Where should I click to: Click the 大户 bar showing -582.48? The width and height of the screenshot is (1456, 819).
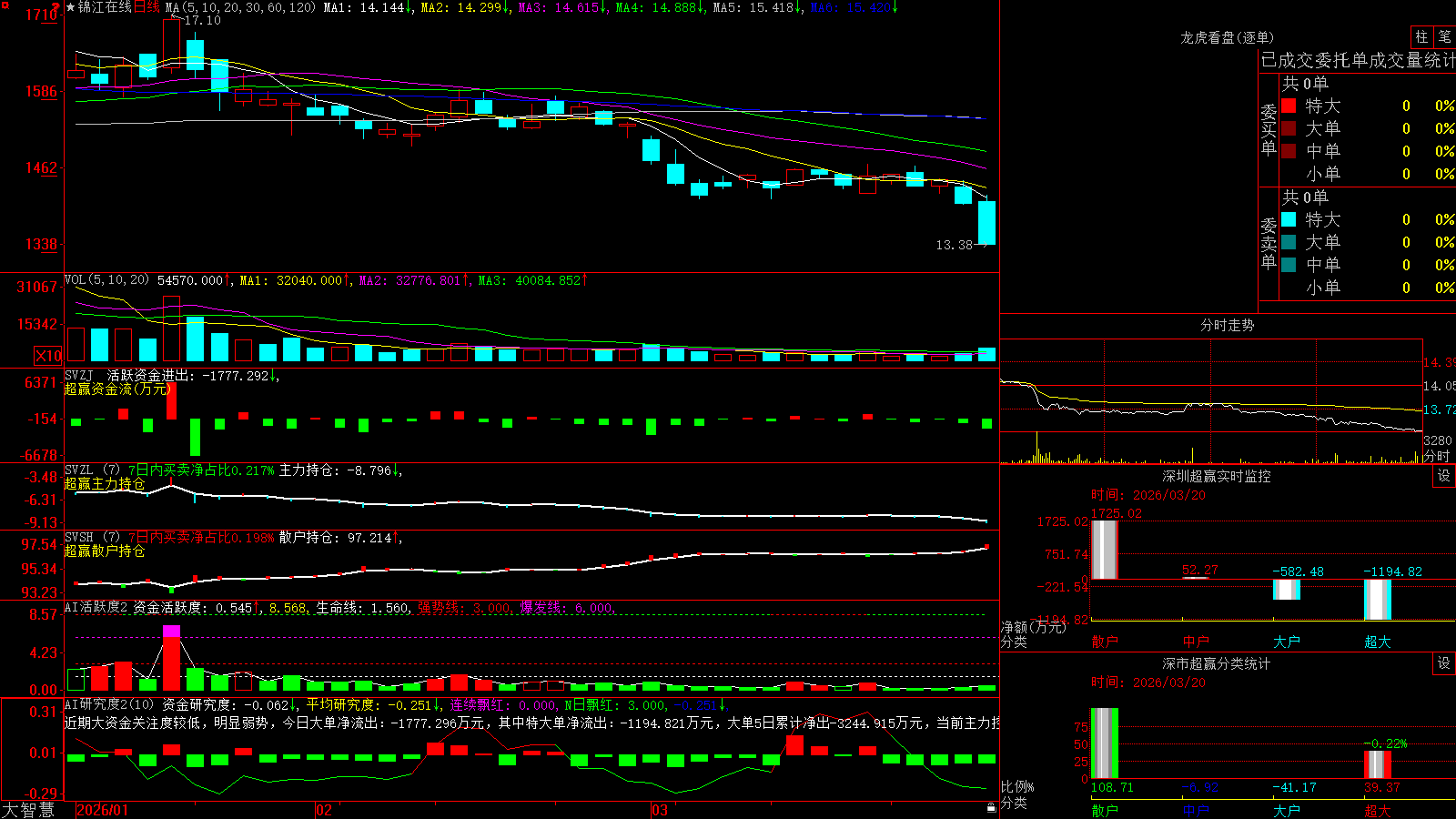pos(1286,590)
